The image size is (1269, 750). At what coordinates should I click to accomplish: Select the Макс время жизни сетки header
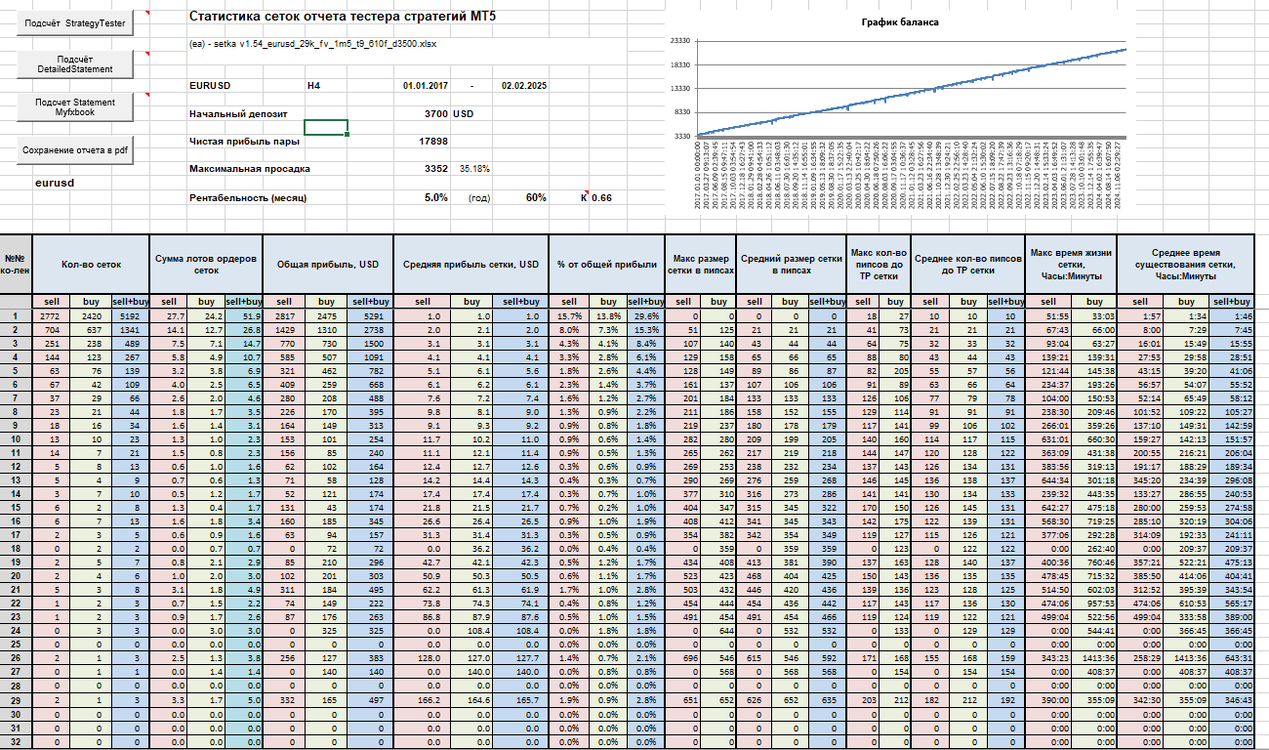click(x=1070, y=264)
